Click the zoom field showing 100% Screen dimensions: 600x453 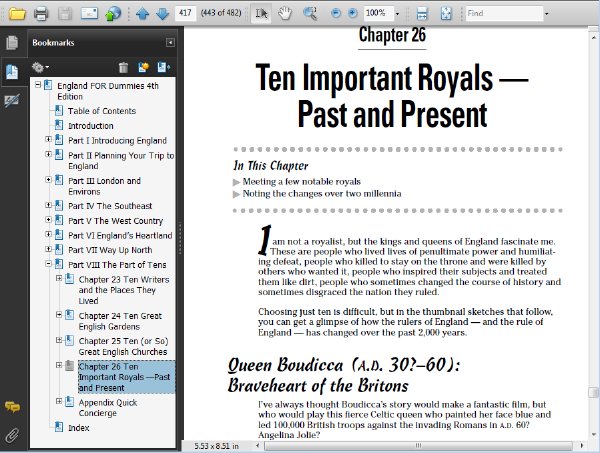[x=378, y=13]
